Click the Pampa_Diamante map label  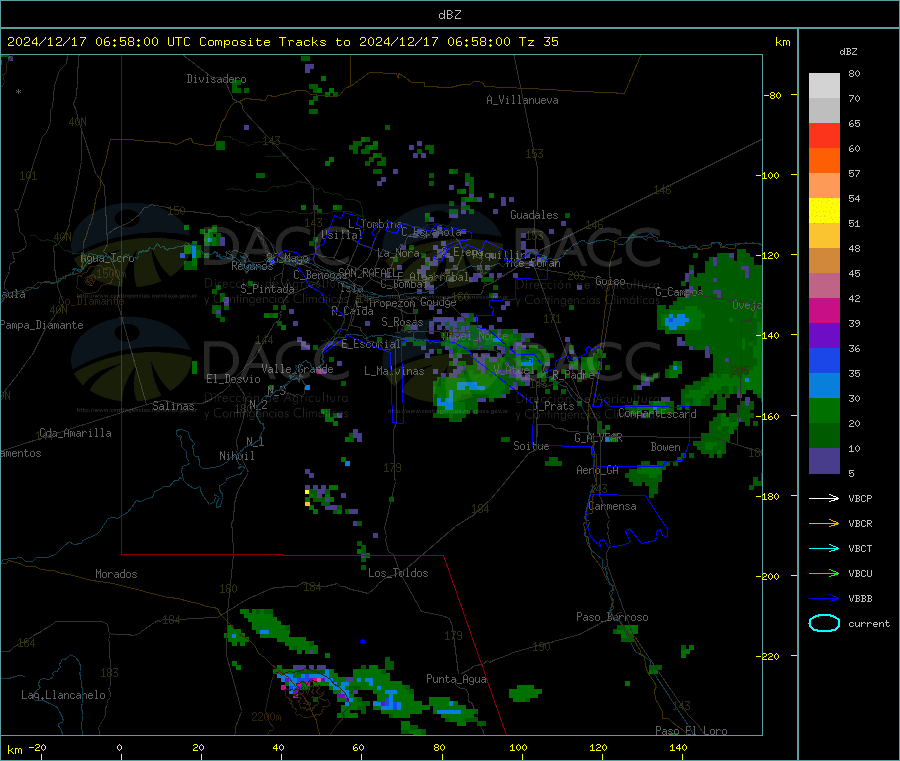coord(42,325)
